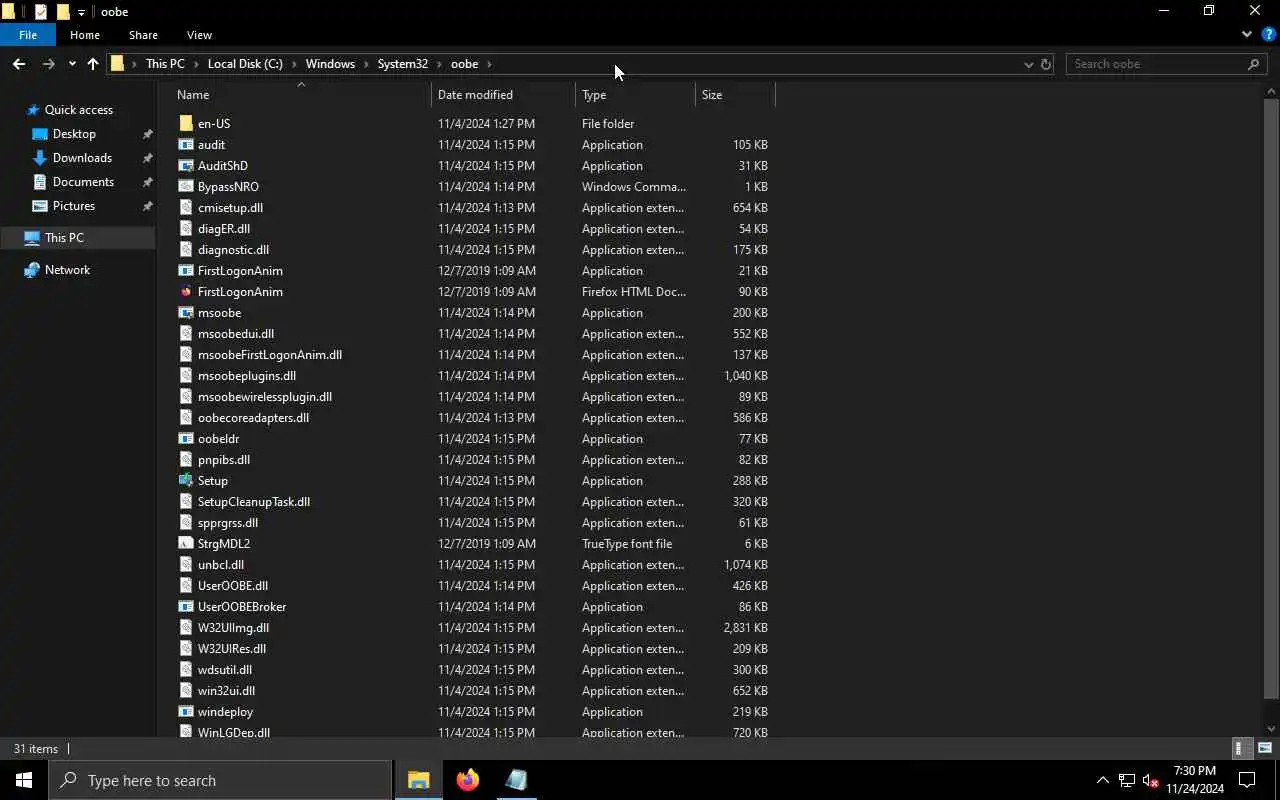Screen dimensions: 1280x800
Task: Go up one folder level
Action: coord(93,64)
